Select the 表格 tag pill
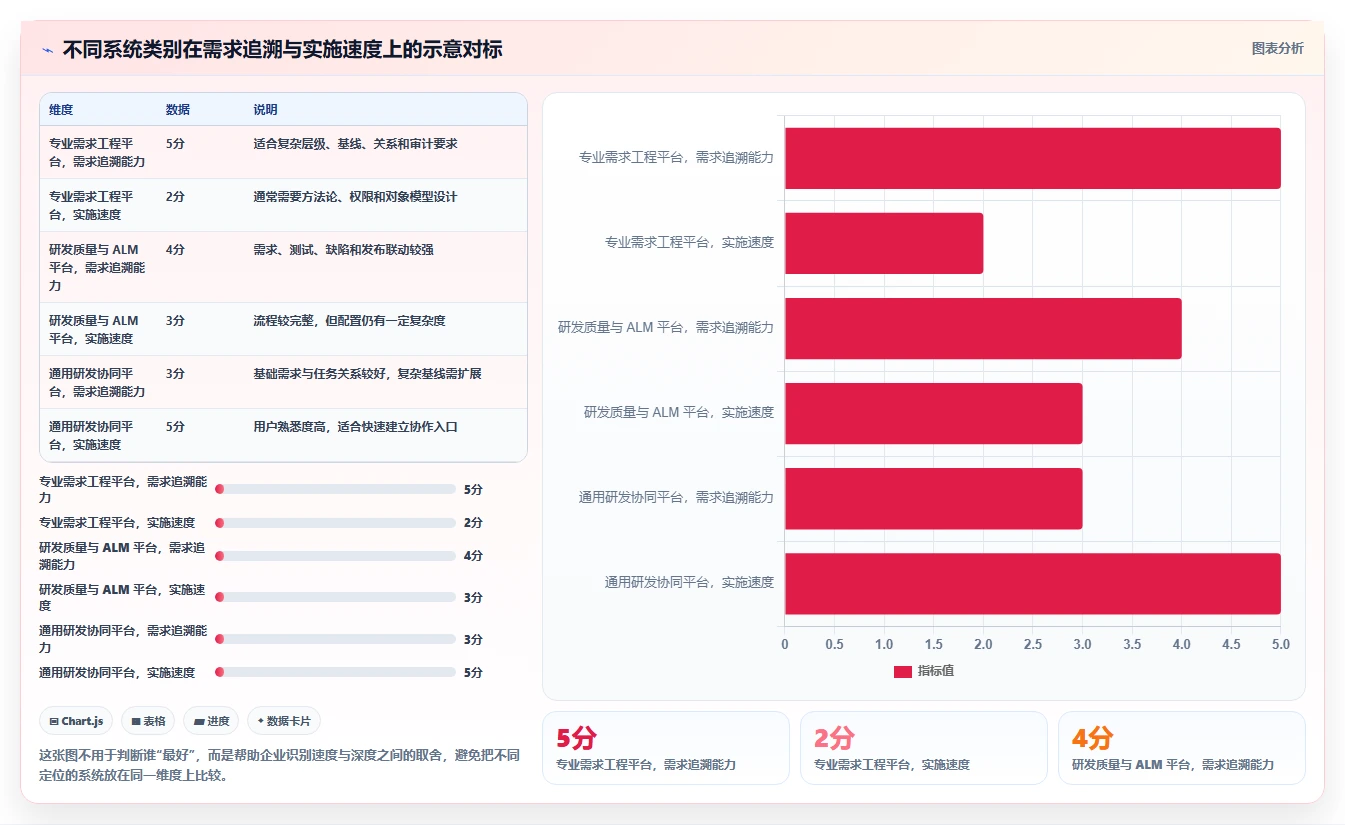The width and height of the screenshot is (1345, 825). pyautogui.click(x=148, y=721)
